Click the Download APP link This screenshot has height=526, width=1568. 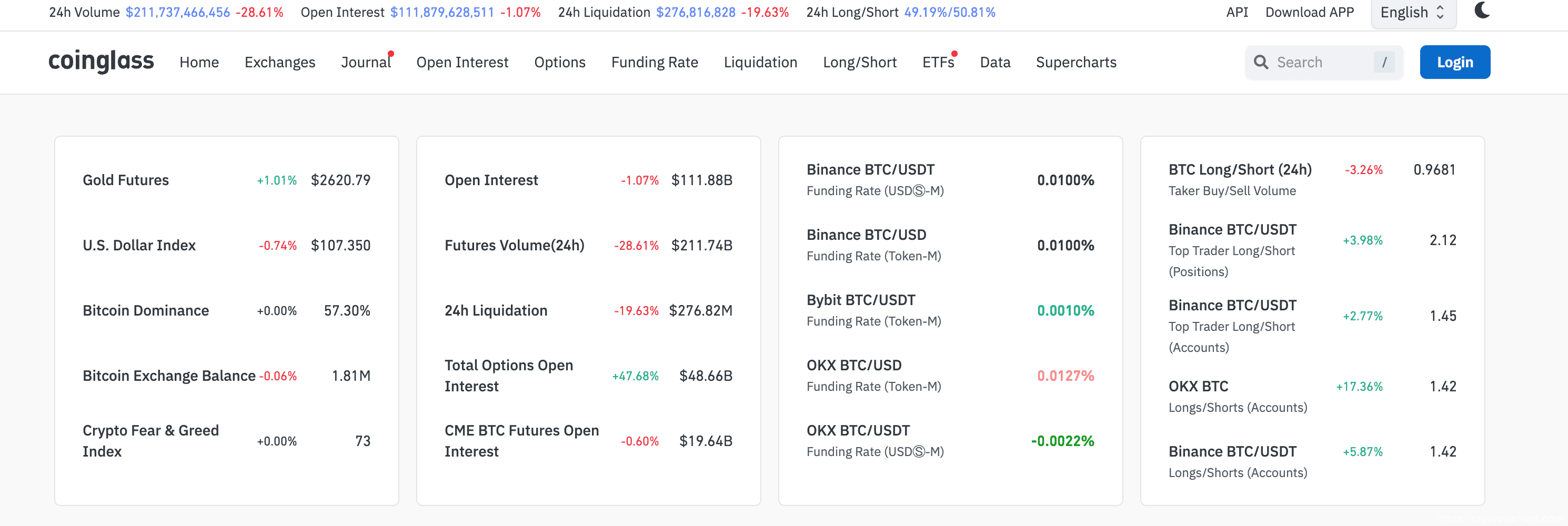coord(1309,12)
